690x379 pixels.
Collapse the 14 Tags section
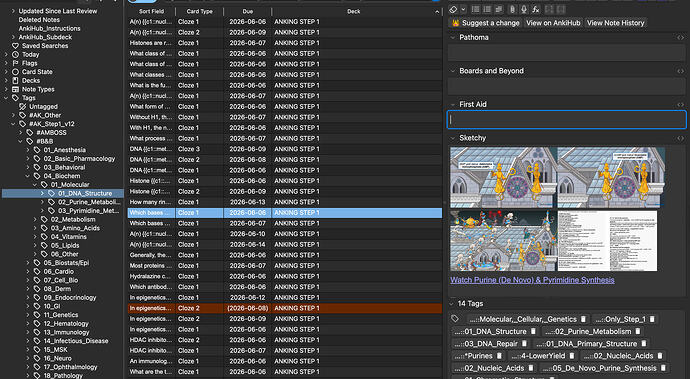pyautogui.click(x=452, y=304)
